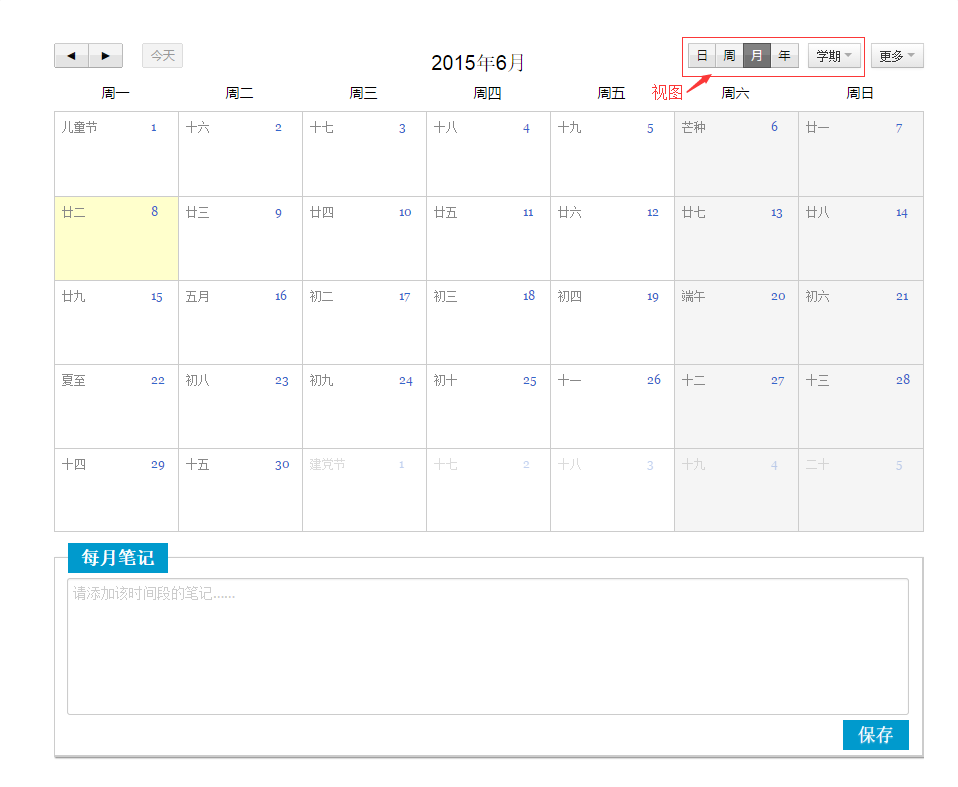Open the 学期 (semester) dropdown
Screen dimensions: 958x787
(x=834, y=56)
